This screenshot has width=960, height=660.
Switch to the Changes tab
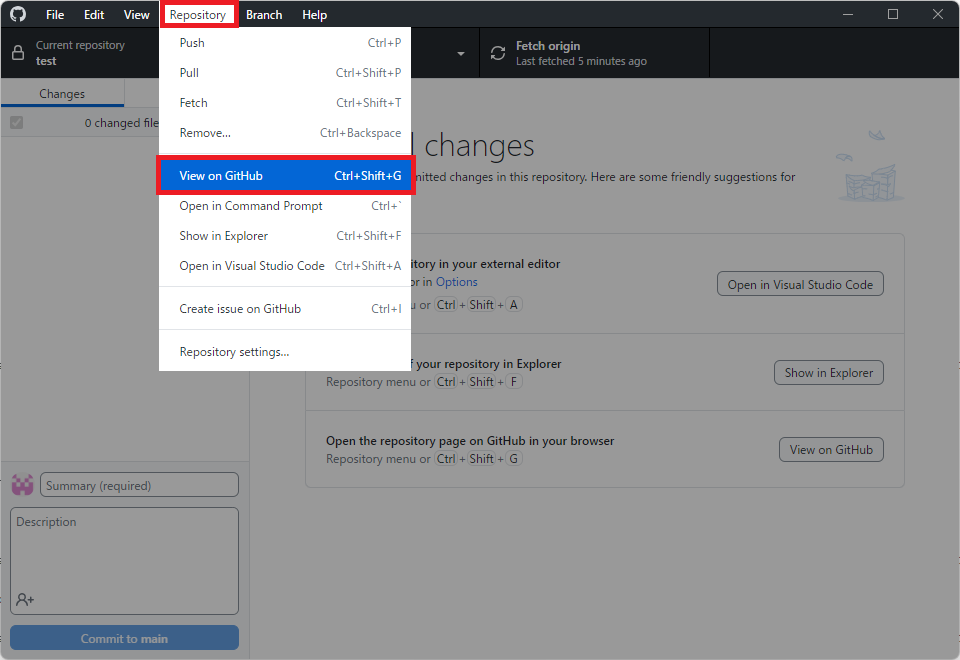(62, 94)
